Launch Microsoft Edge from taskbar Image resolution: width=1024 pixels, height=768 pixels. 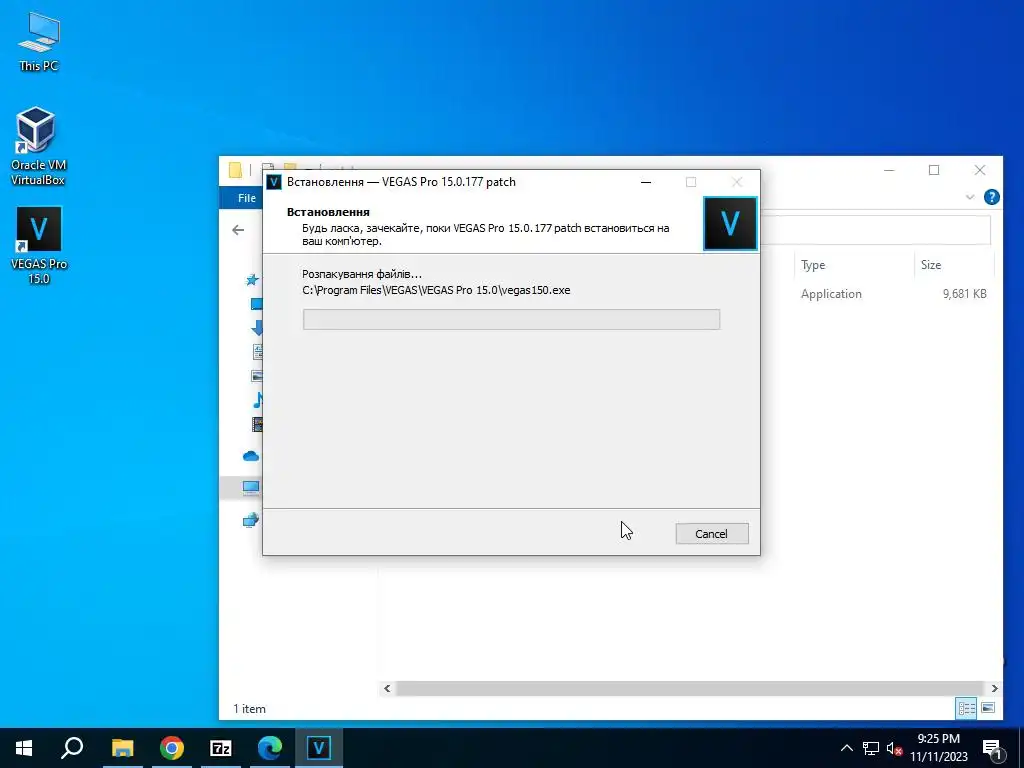pos(270,748)
